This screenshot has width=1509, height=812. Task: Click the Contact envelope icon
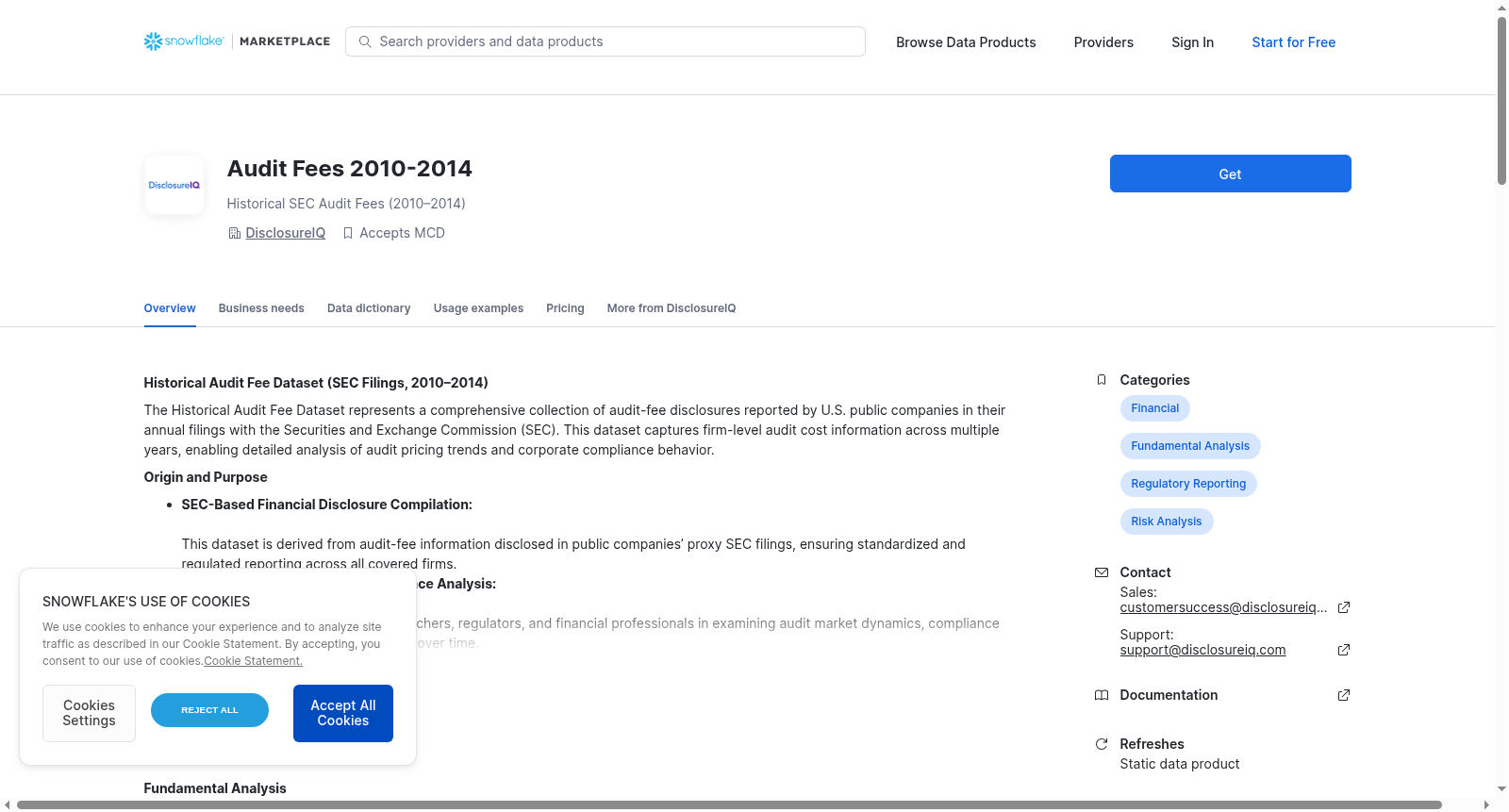[1102, 572]
